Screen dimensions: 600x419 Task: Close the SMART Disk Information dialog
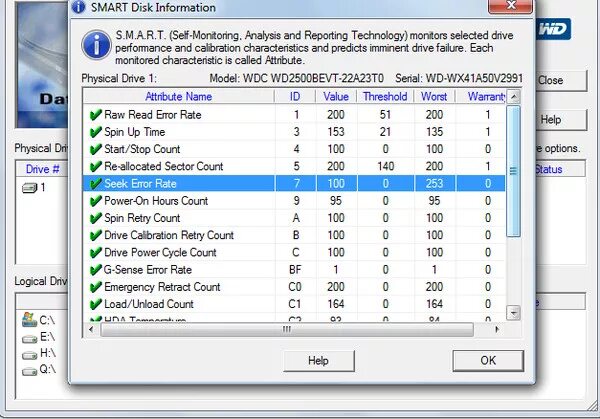tap(510, 5)
